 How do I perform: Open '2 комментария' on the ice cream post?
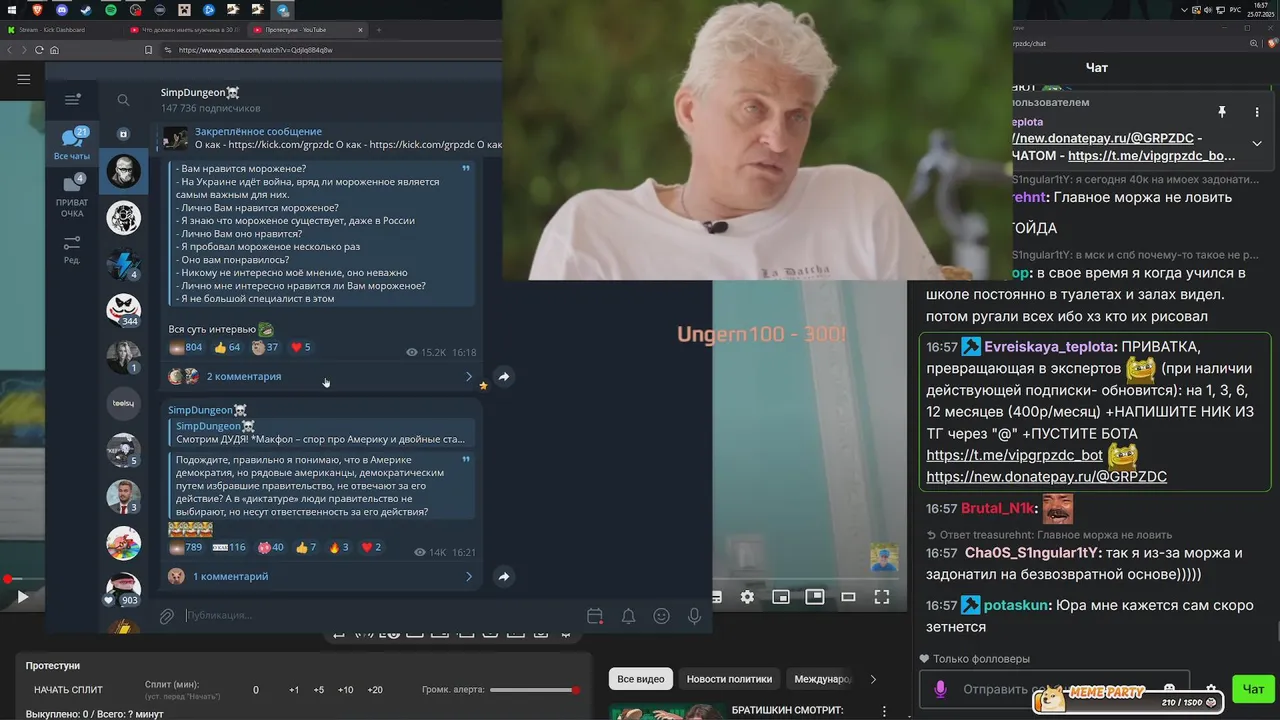pyautogui.click(x=320, y=376)
